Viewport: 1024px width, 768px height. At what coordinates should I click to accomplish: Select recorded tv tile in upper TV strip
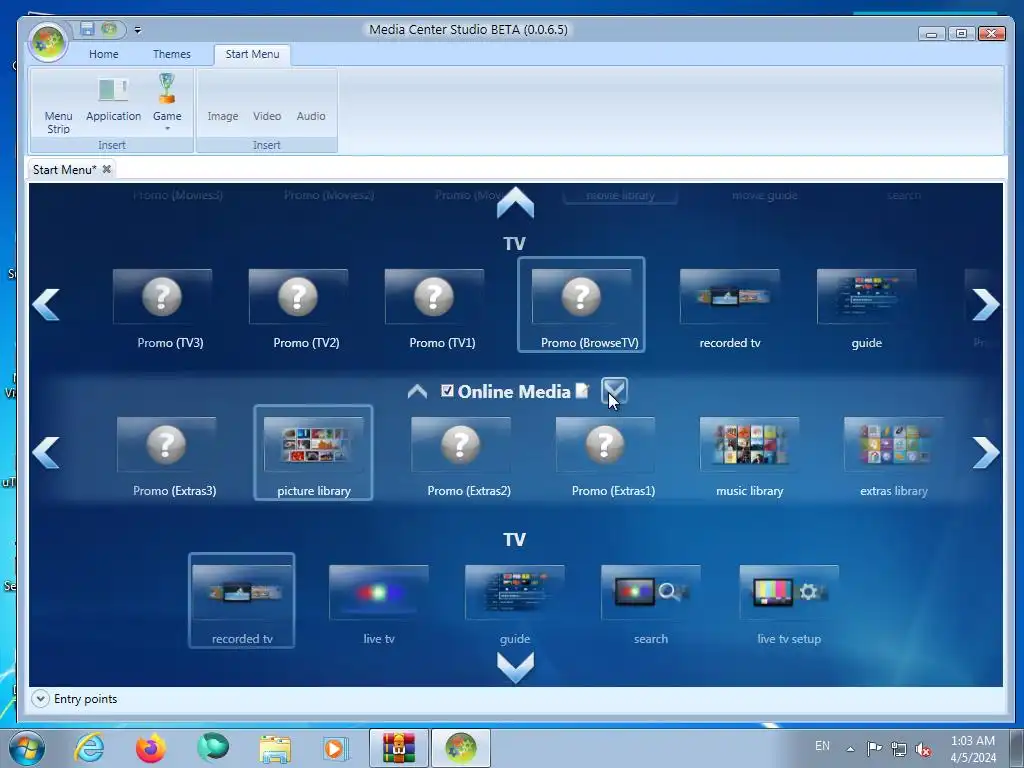[729, 306]
